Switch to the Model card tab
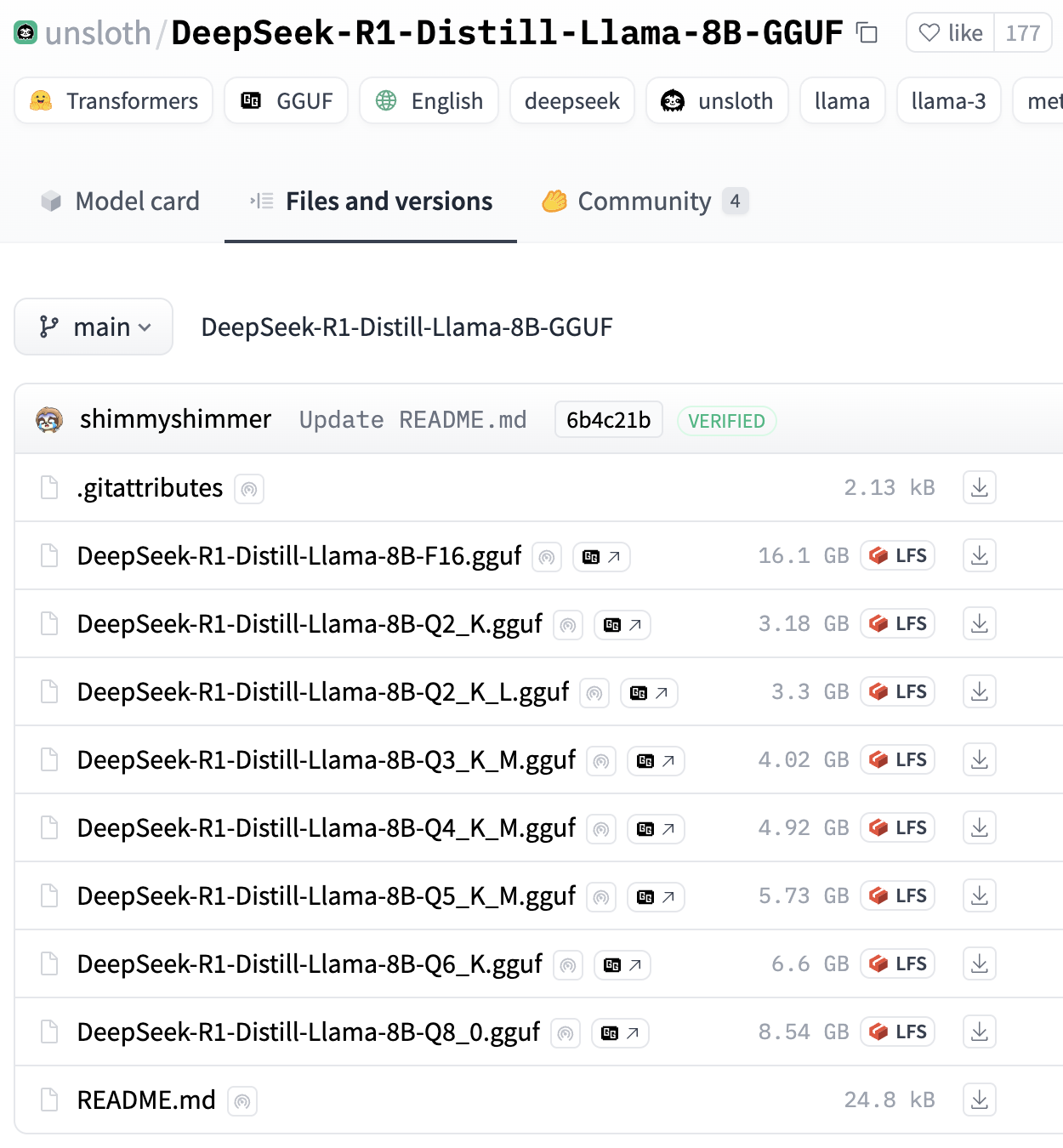The height and width of the screenshot is (1148, 1063). click(x=121, y=202)
